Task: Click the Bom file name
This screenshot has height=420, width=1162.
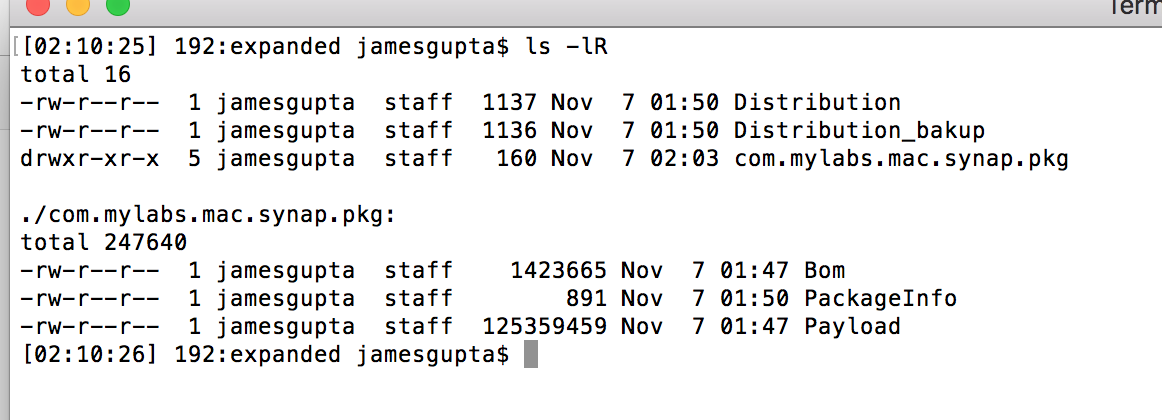Action: pyautogui.click(x=824, y=270)
